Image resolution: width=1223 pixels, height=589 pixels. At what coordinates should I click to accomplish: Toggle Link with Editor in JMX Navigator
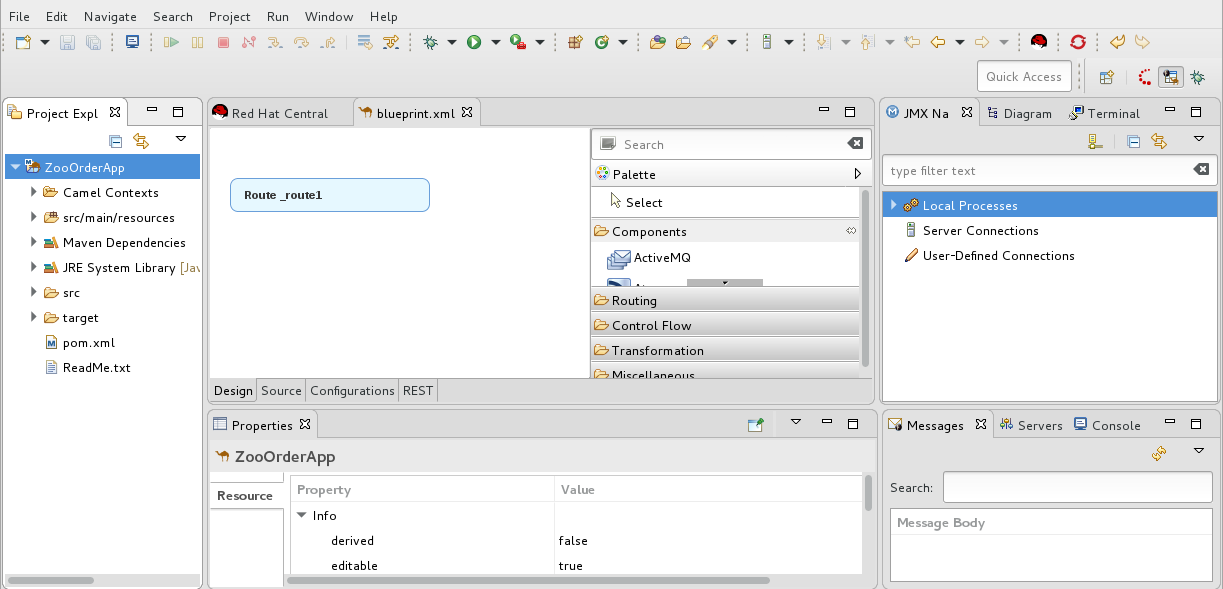coord(1158,141)
